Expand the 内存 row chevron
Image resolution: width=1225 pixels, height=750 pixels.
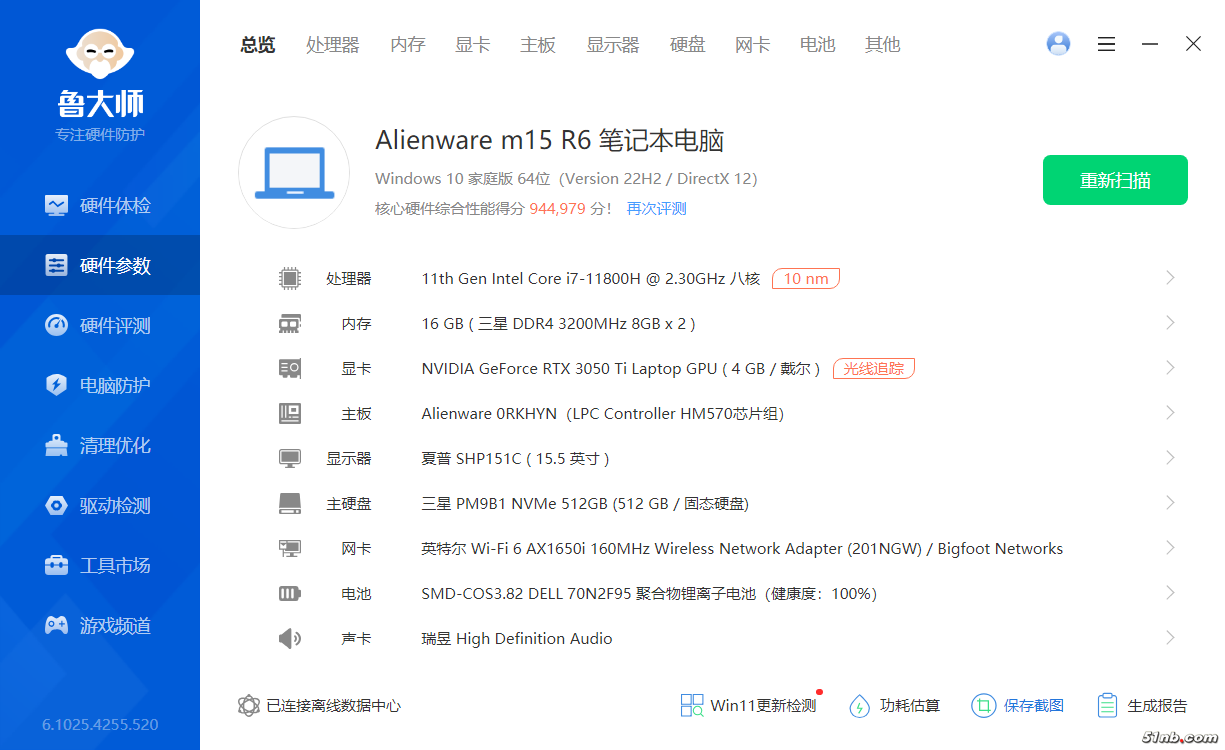[1170, 323]
